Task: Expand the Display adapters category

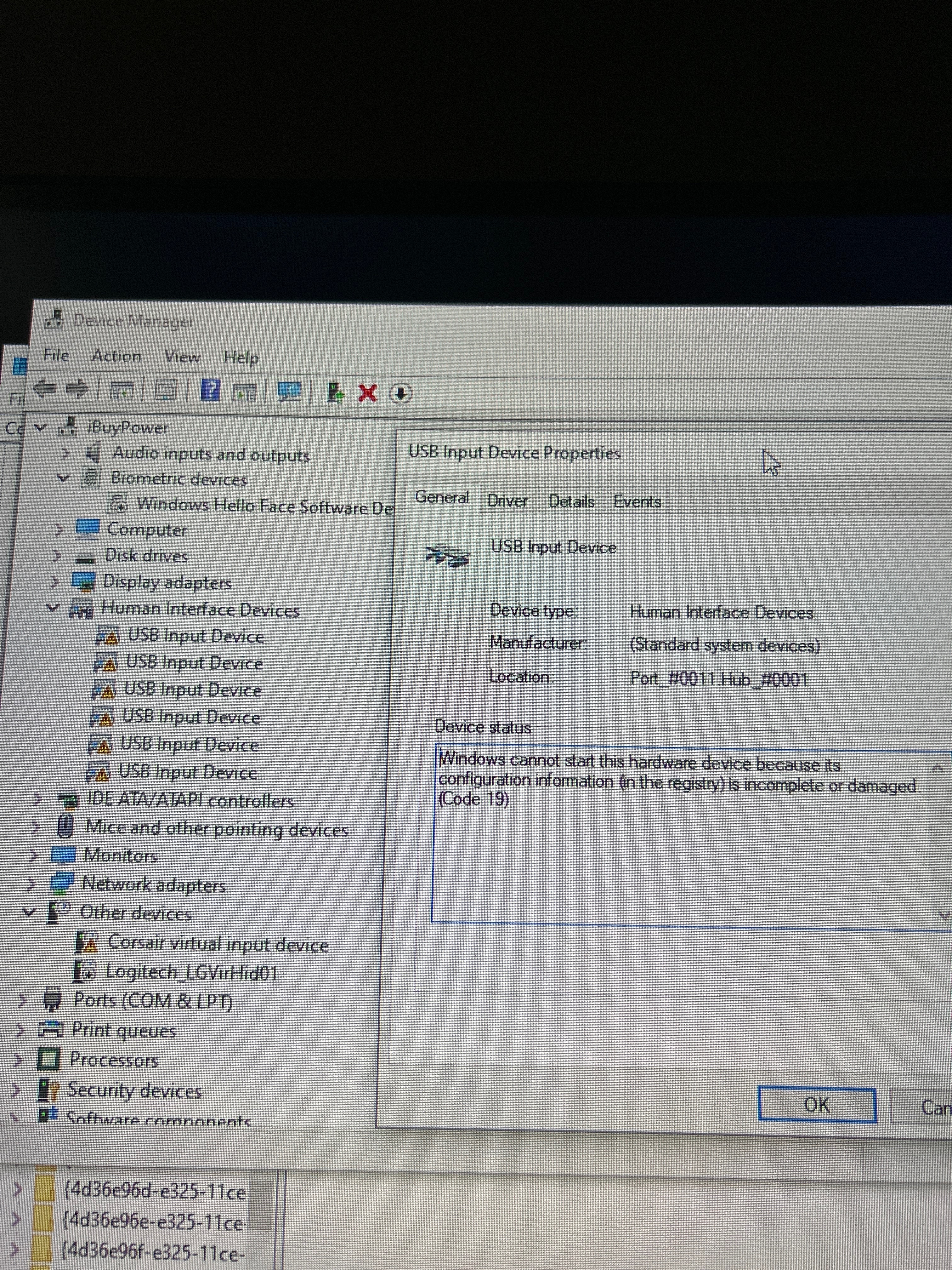Action: coord(55,581)
